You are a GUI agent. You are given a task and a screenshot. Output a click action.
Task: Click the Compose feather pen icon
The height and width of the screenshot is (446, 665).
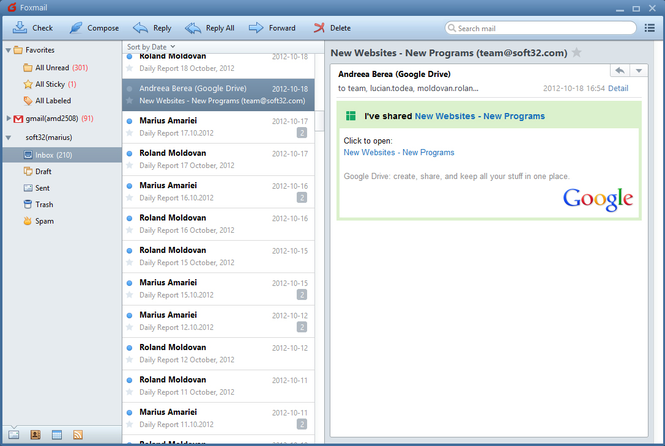76,28
